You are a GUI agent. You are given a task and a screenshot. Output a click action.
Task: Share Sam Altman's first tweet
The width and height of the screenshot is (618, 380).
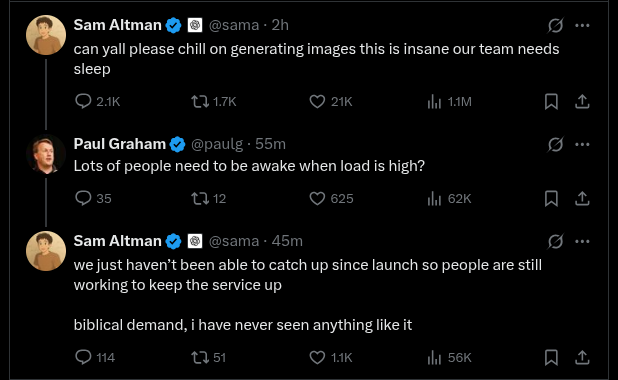(x=582, y=102)
